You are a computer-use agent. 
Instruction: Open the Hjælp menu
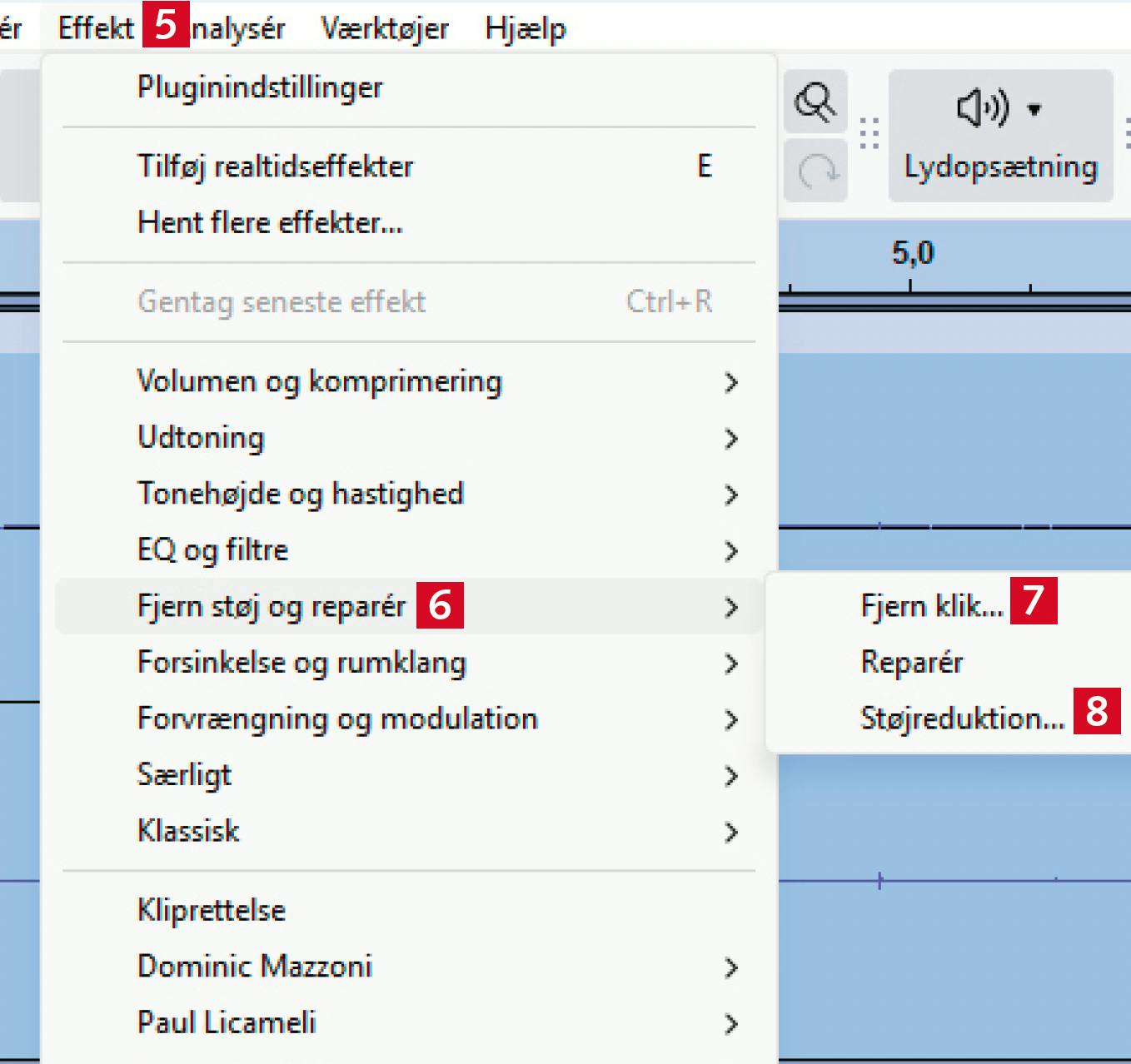pos(525,28)
